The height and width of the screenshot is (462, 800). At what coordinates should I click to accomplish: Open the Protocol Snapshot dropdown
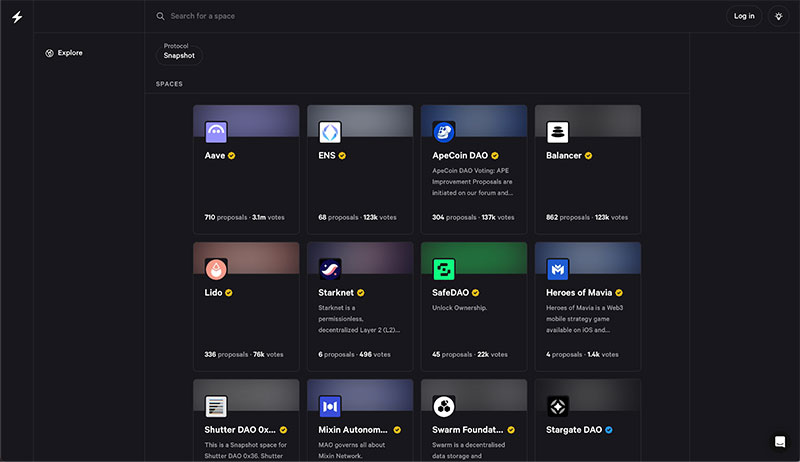tap(179, 55)
